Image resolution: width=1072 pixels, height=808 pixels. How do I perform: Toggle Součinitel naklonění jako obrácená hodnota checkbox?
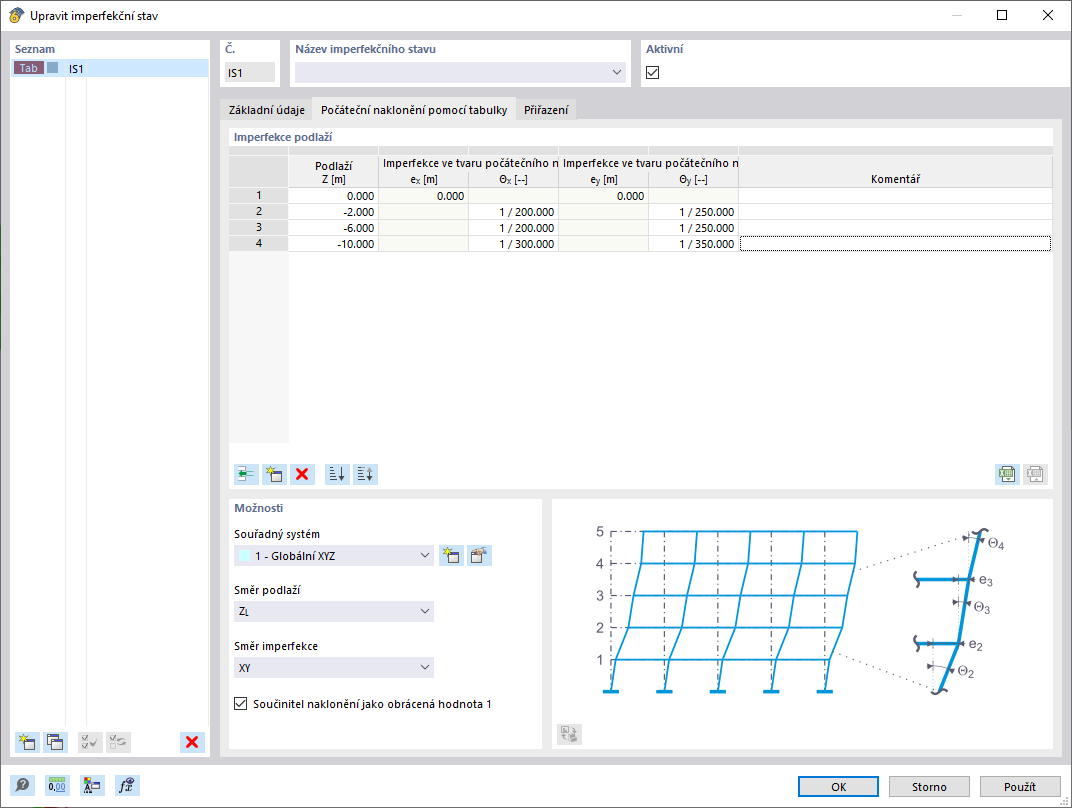tap(241, 703)
